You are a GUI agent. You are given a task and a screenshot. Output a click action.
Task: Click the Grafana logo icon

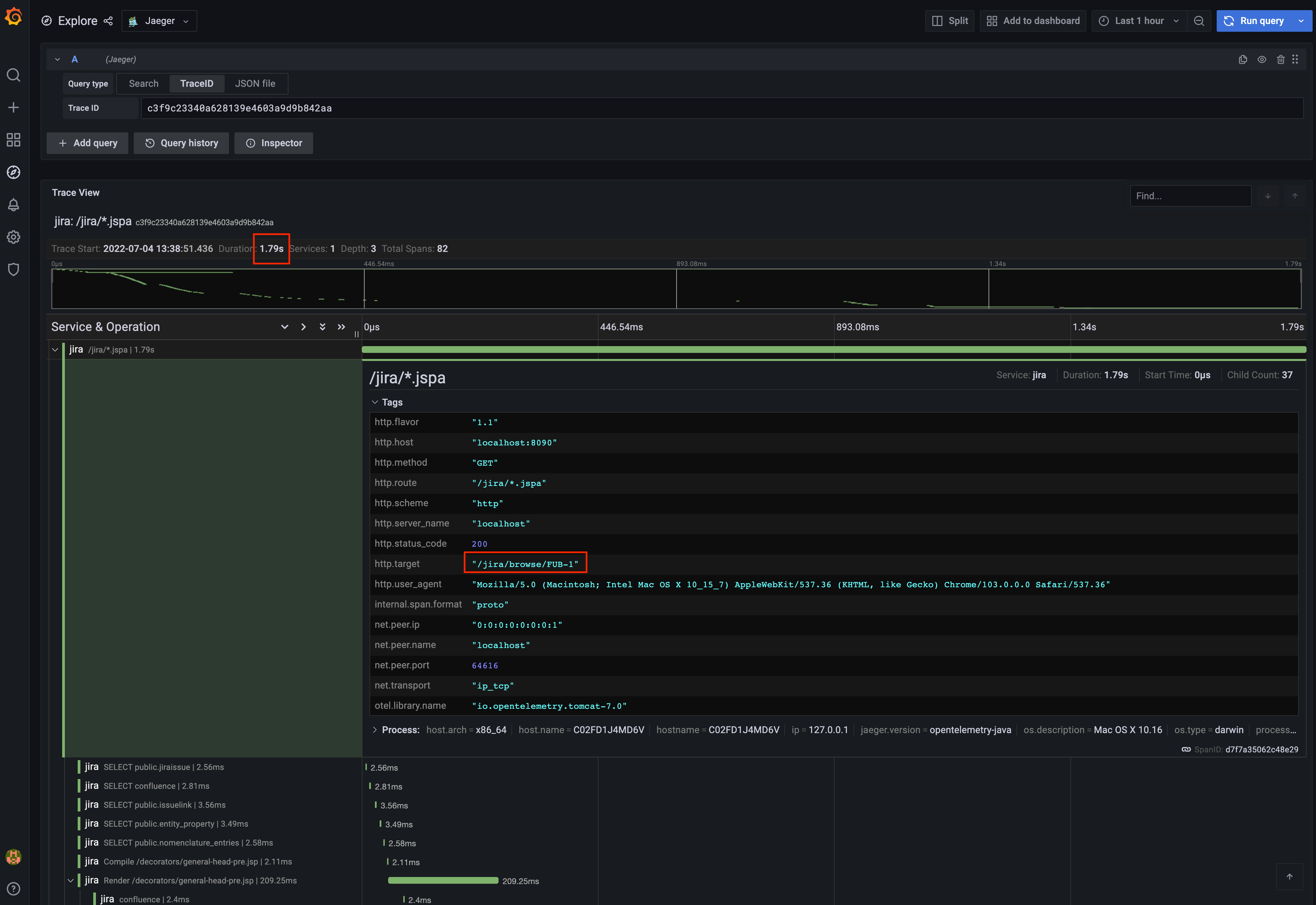click(14, 17)
